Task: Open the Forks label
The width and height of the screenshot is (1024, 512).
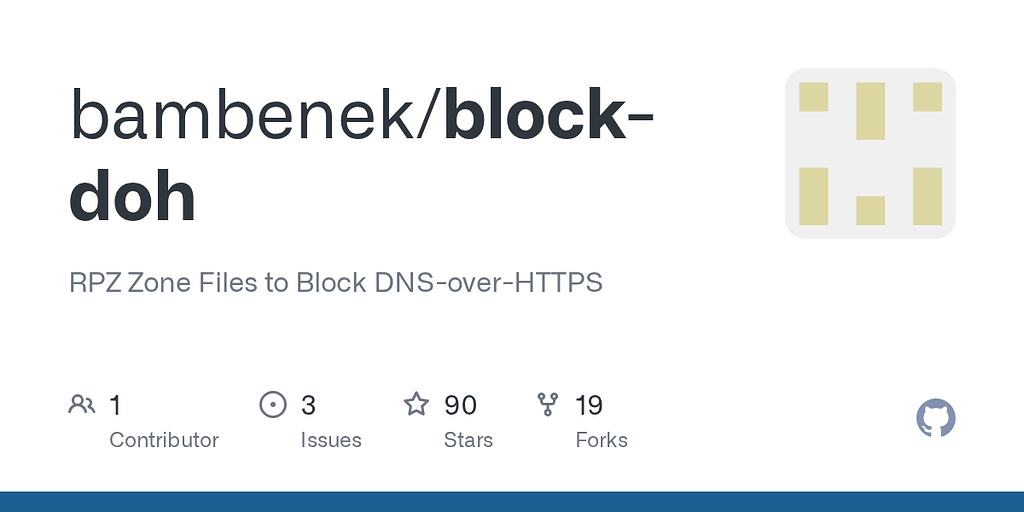Action: (602, 440)
